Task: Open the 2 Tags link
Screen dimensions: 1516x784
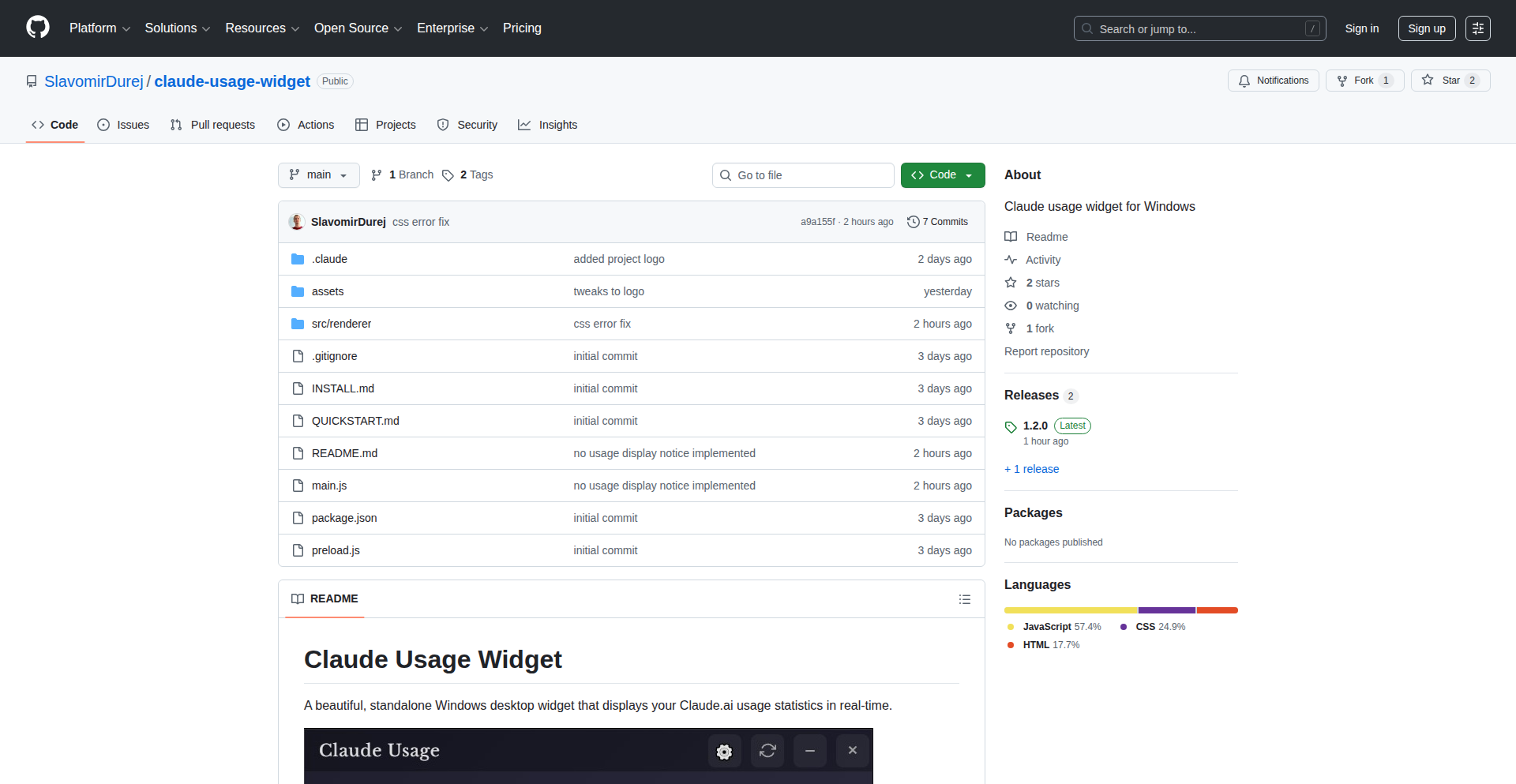Action: coord(468,175)
